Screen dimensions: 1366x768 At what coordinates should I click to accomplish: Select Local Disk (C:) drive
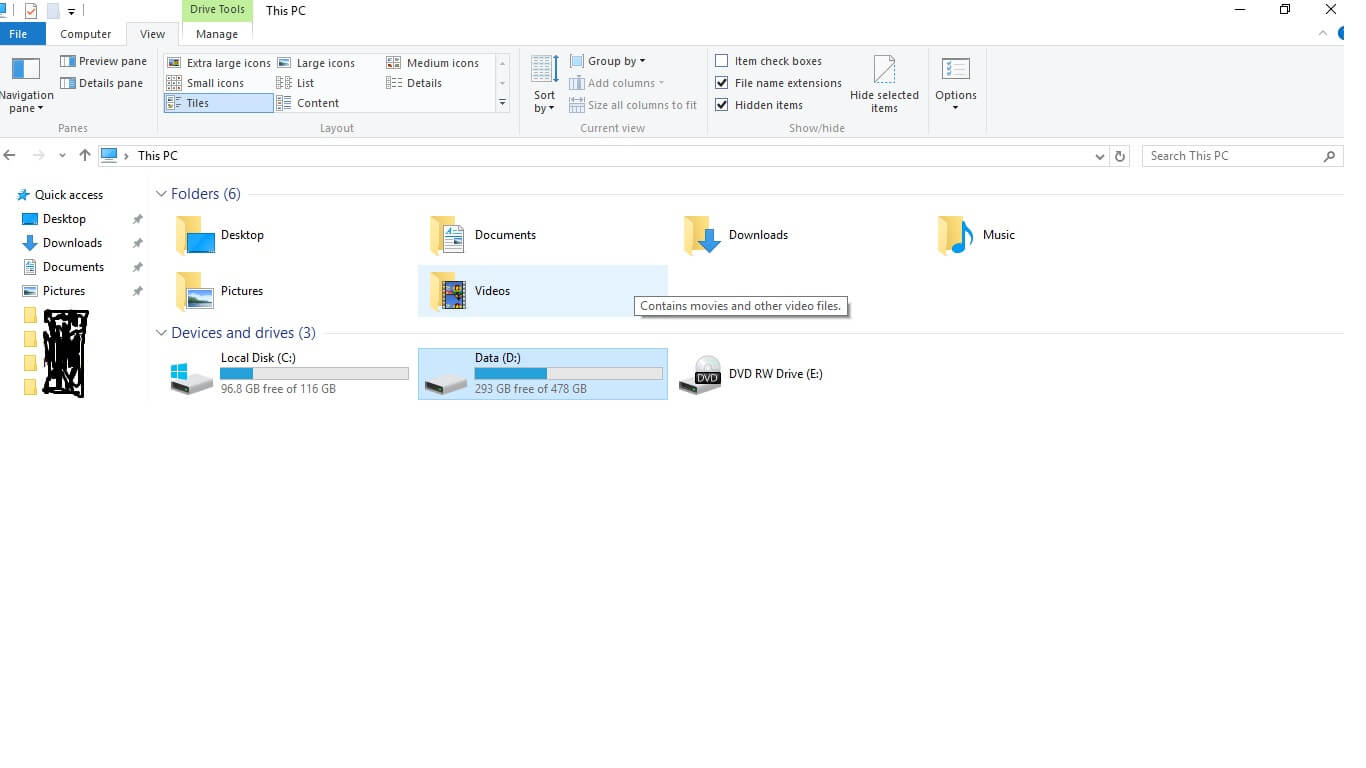click(289, 374)
